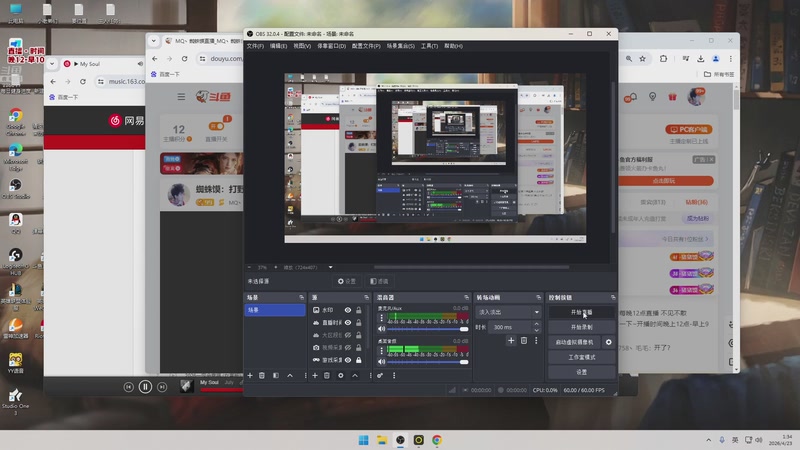Screen dimensions: 800x450
Task: Adjust desktop audio volume slider
Action: 428,362
